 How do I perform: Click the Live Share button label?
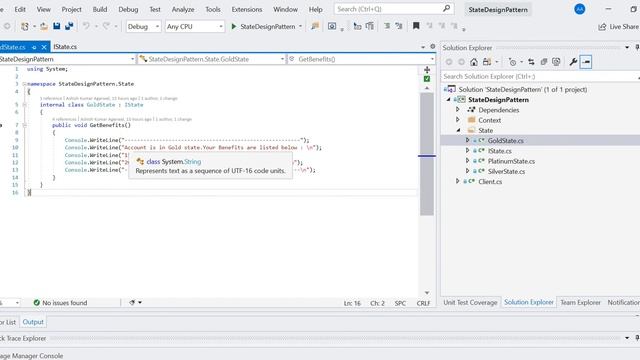pyautogui.click(x=624, y=27)
